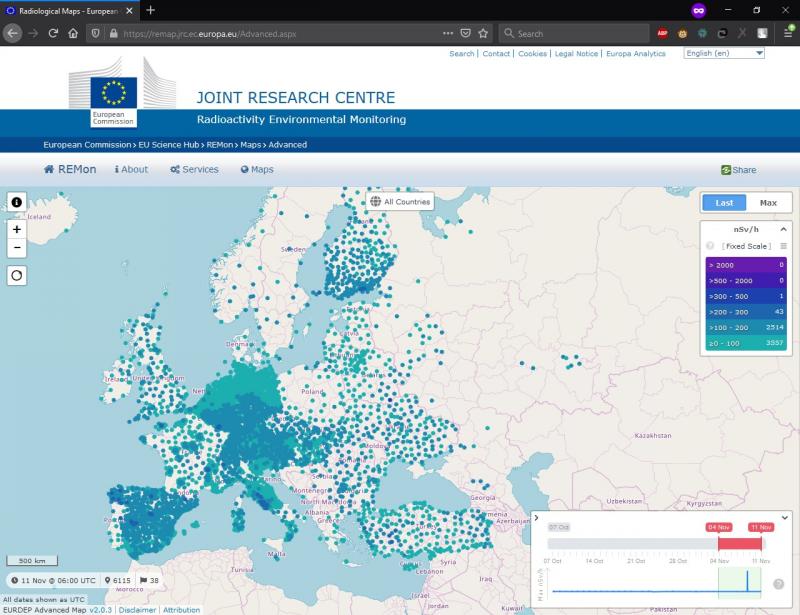The height and width of the screenshot is (615, 800).
Task: Zoom in on the map
Action: (x=17, y=230)
